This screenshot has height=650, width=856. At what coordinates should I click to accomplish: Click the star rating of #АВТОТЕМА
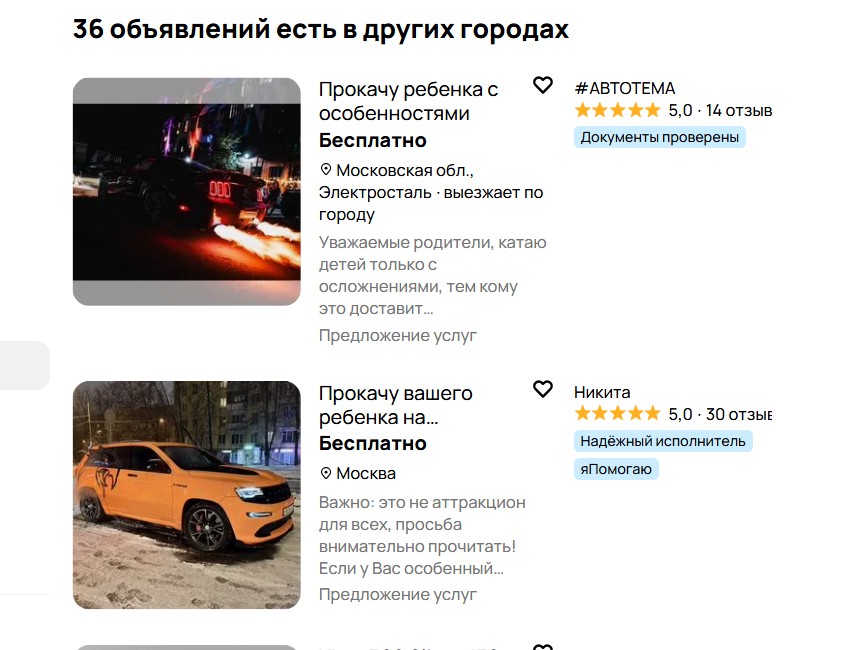point(617,110)
